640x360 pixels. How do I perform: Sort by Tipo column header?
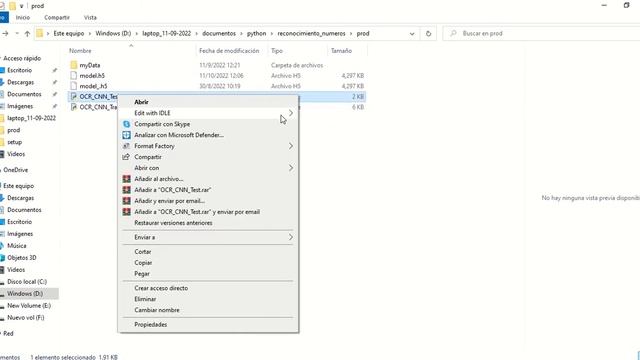tap(277, 51)
